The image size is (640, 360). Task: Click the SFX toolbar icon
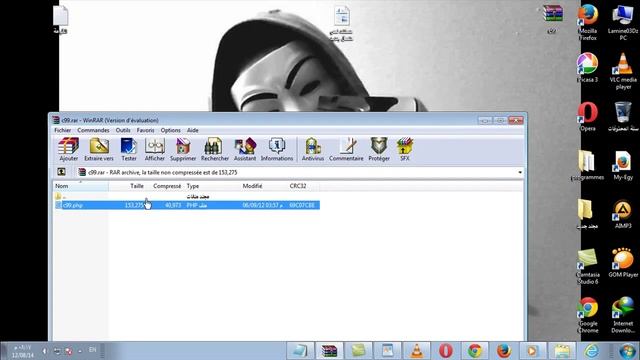[x=404, y=149]
